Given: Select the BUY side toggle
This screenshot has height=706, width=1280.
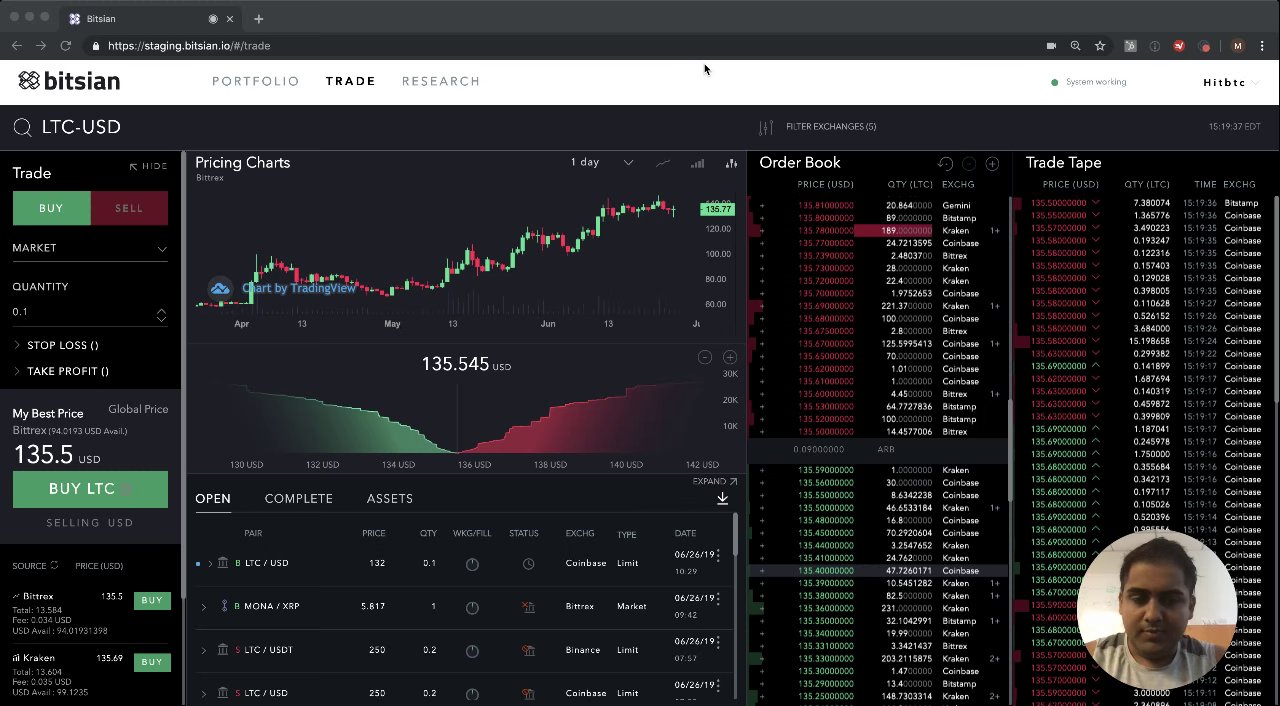Looking at the screenshot, I should pos(51,208).
